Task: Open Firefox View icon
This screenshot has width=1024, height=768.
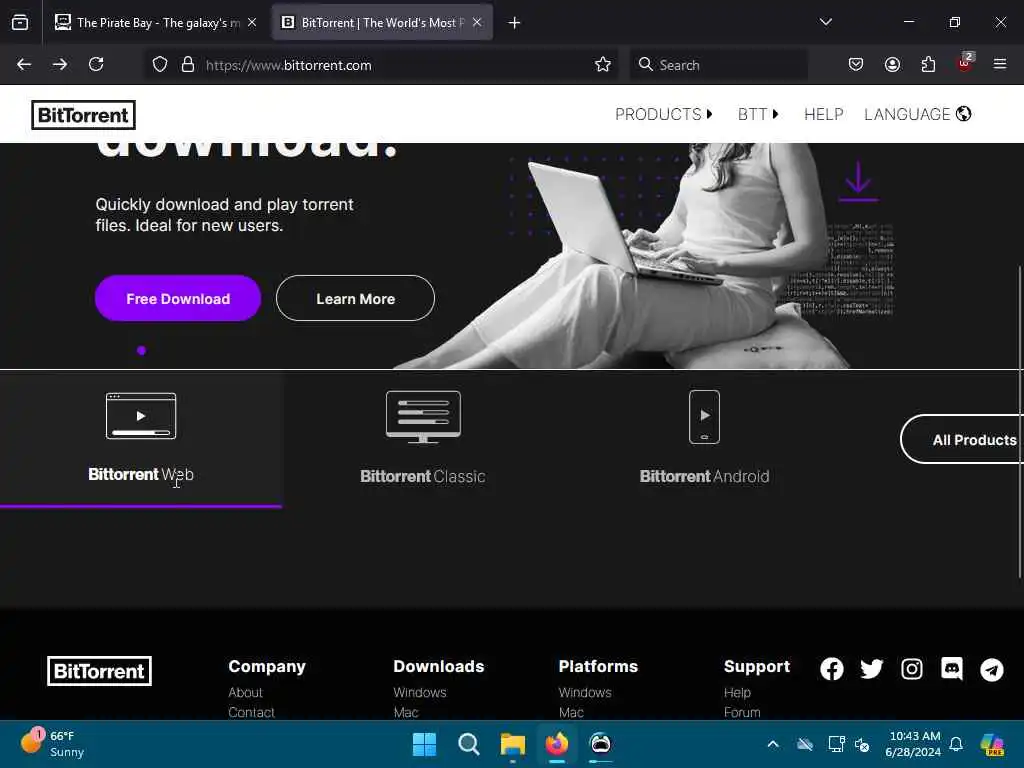Action: pos(20,23)
